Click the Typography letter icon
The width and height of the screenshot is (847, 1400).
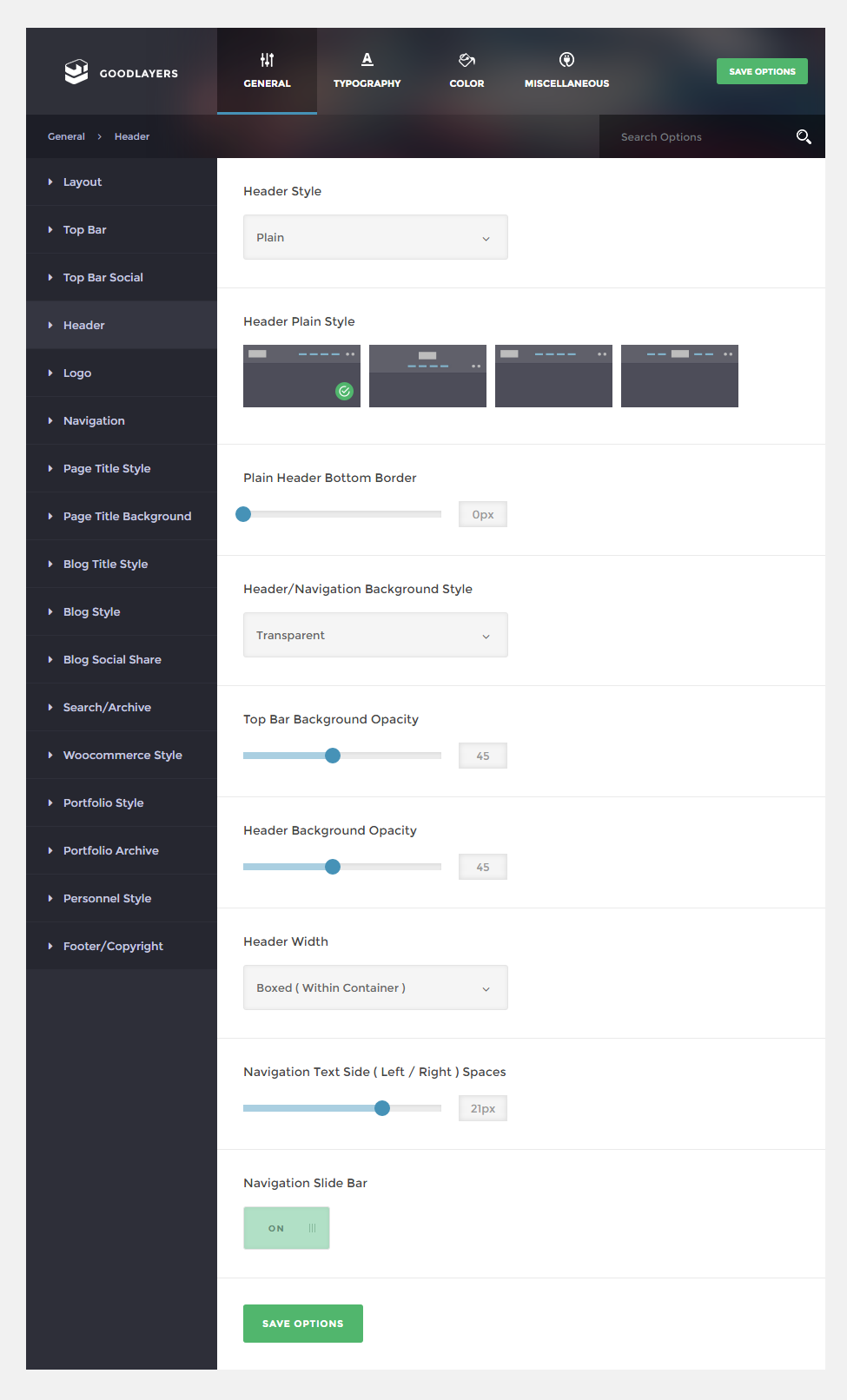pyautogui.click(x=367, y=59)
